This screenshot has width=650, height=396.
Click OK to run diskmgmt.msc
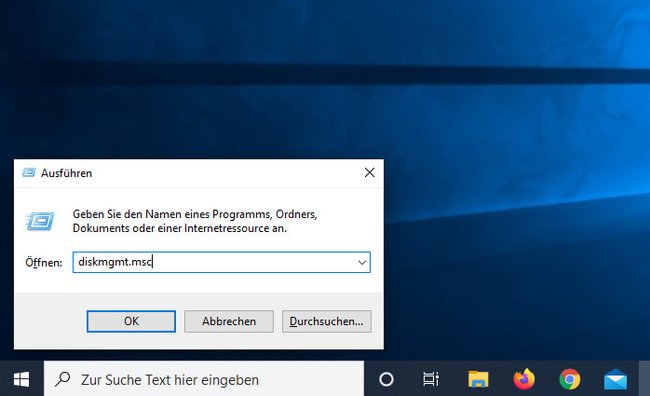(131, 321)
